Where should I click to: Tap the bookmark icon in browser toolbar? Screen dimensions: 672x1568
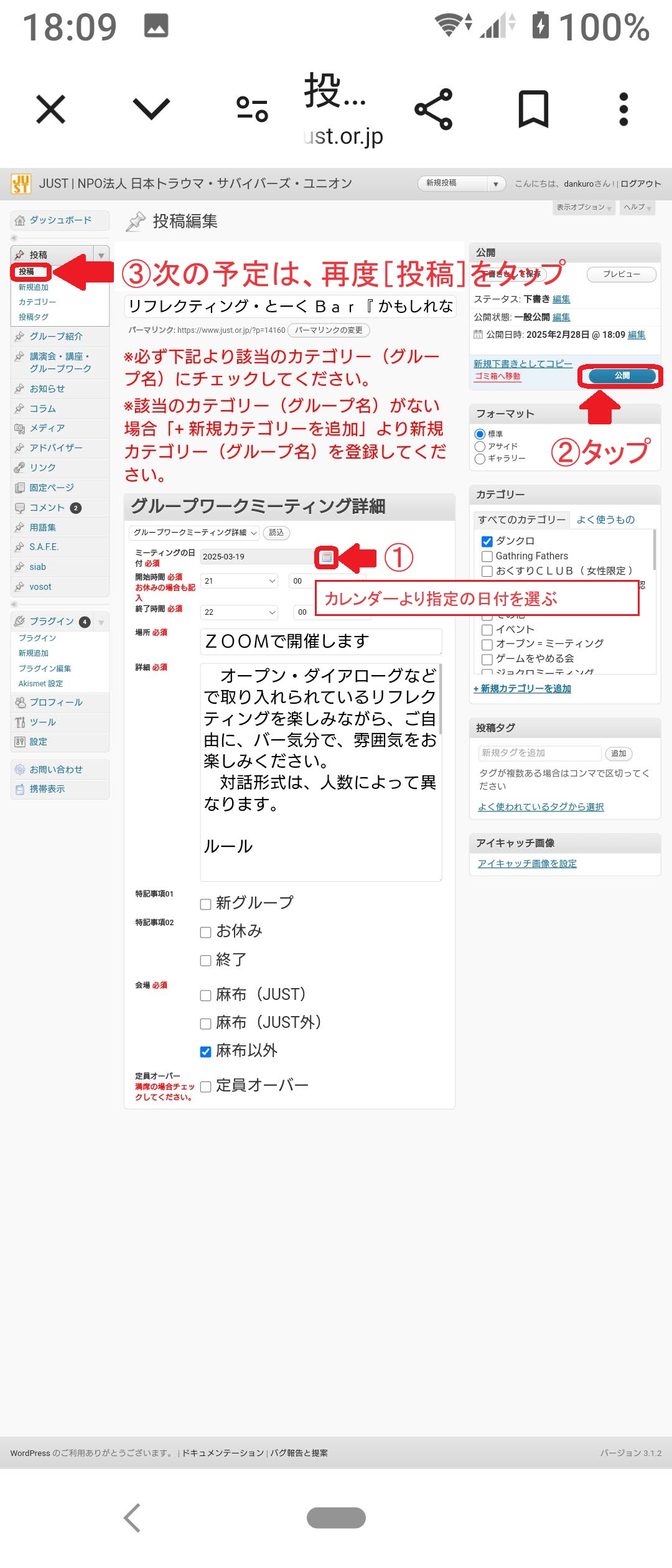coord(533,110)
